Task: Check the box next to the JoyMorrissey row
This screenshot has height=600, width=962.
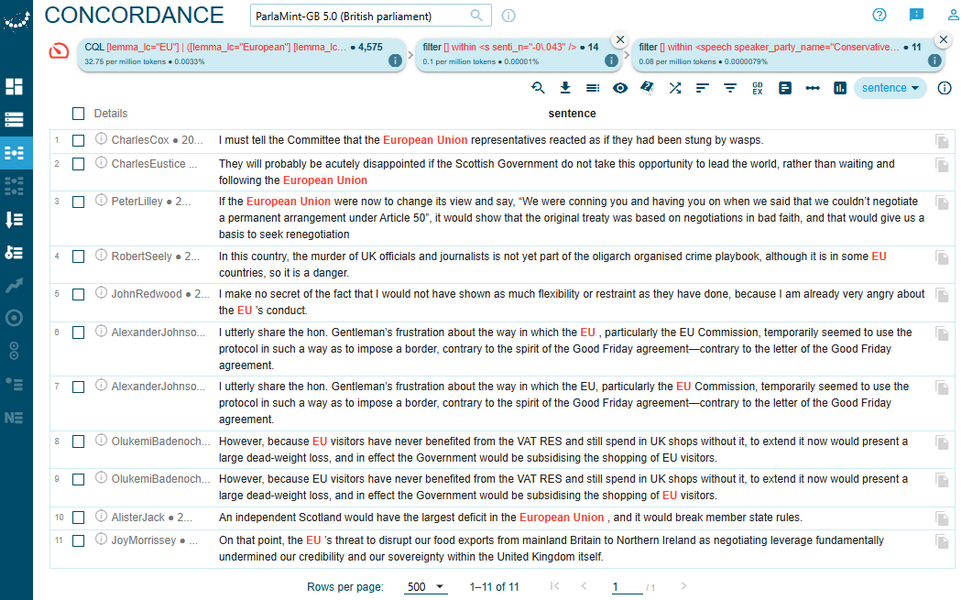Action: click(78, 540)
